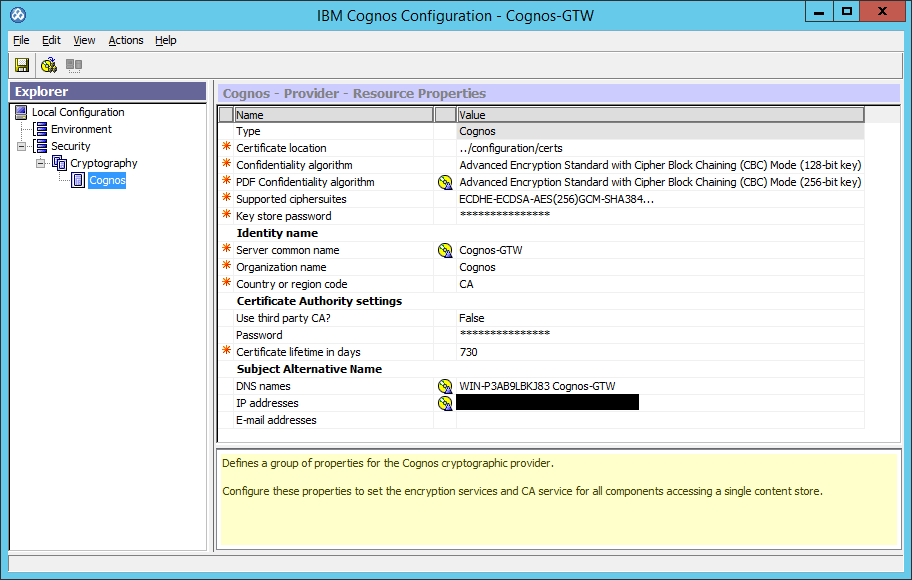Click the 'Type' property name
Screen dimensions: 912x580
pos(248,131)
